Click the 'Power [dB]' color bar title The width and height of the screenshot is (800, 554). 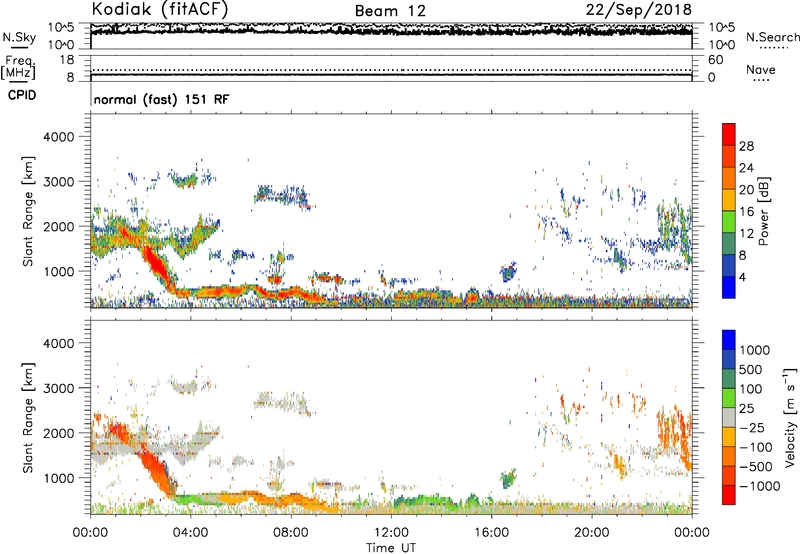[x=763, y=211]
